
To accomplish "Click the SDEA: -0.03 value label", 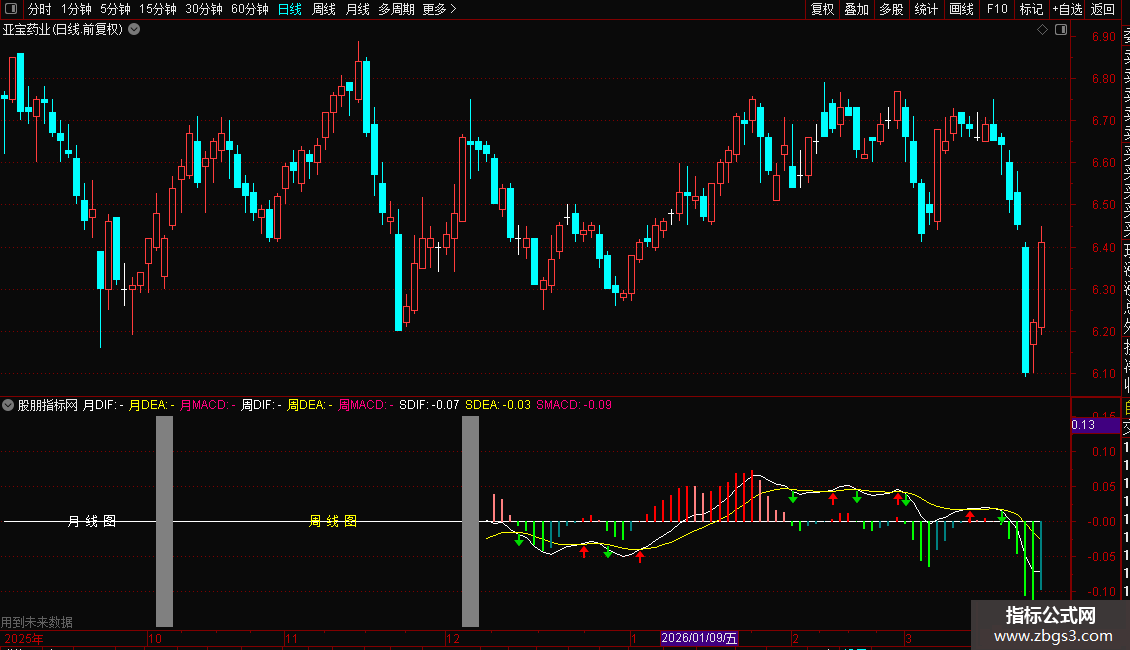I will 497,405.
